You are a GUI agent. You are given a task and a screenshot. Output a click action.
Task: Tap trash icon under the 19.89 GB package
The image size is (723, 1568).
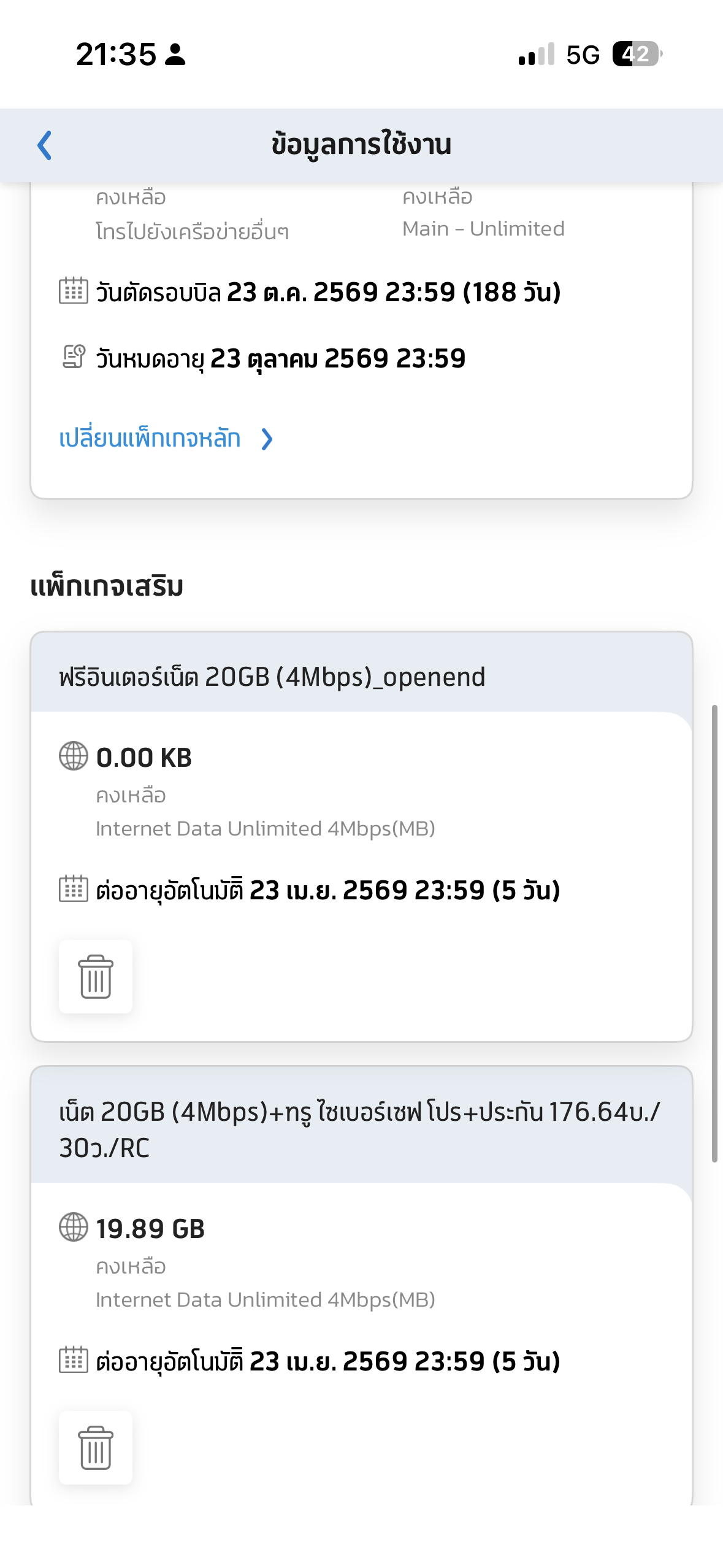click(96, 1447)
